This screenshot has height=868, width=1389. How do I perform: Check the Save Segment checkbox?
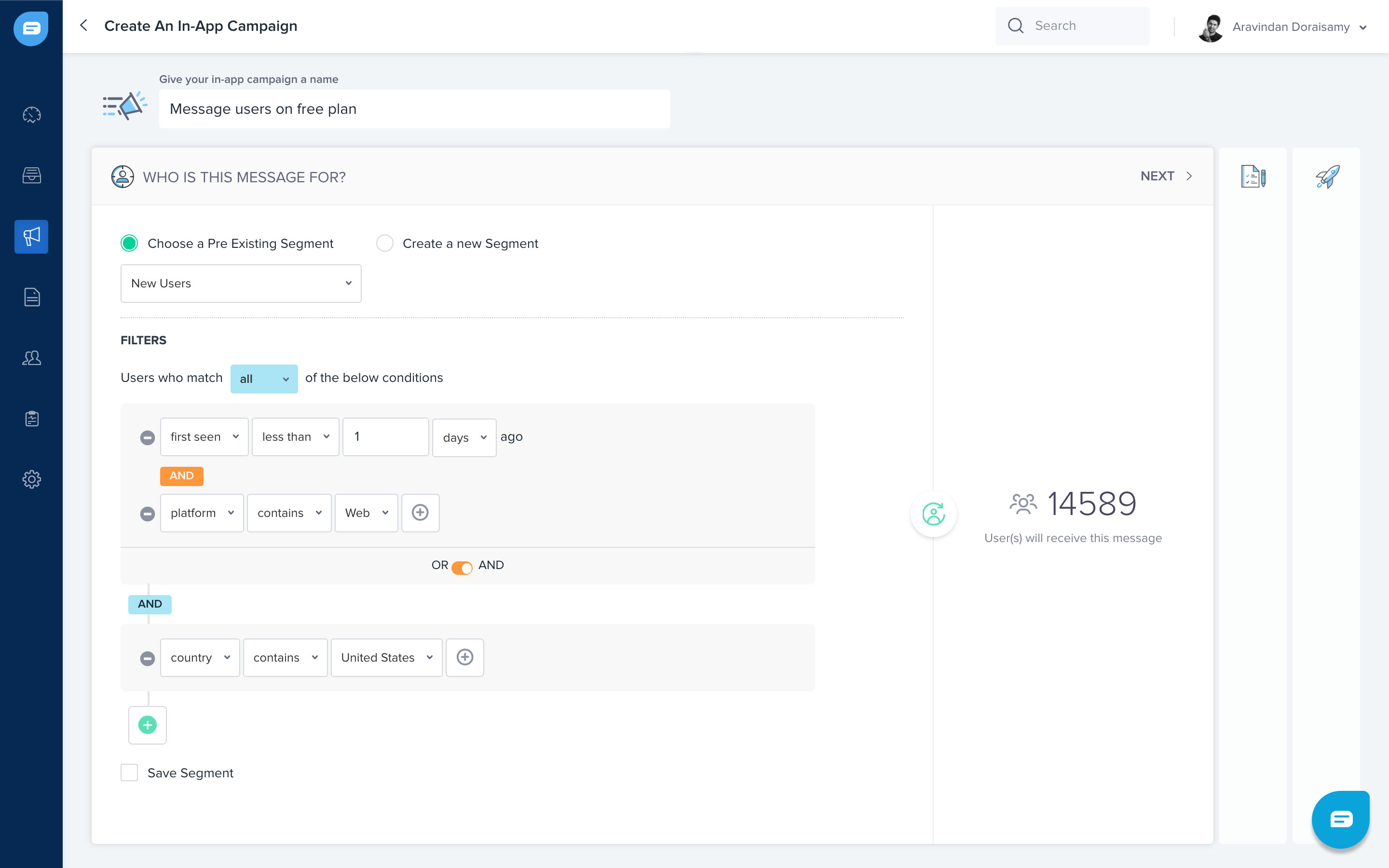click(x=129, y=773)
